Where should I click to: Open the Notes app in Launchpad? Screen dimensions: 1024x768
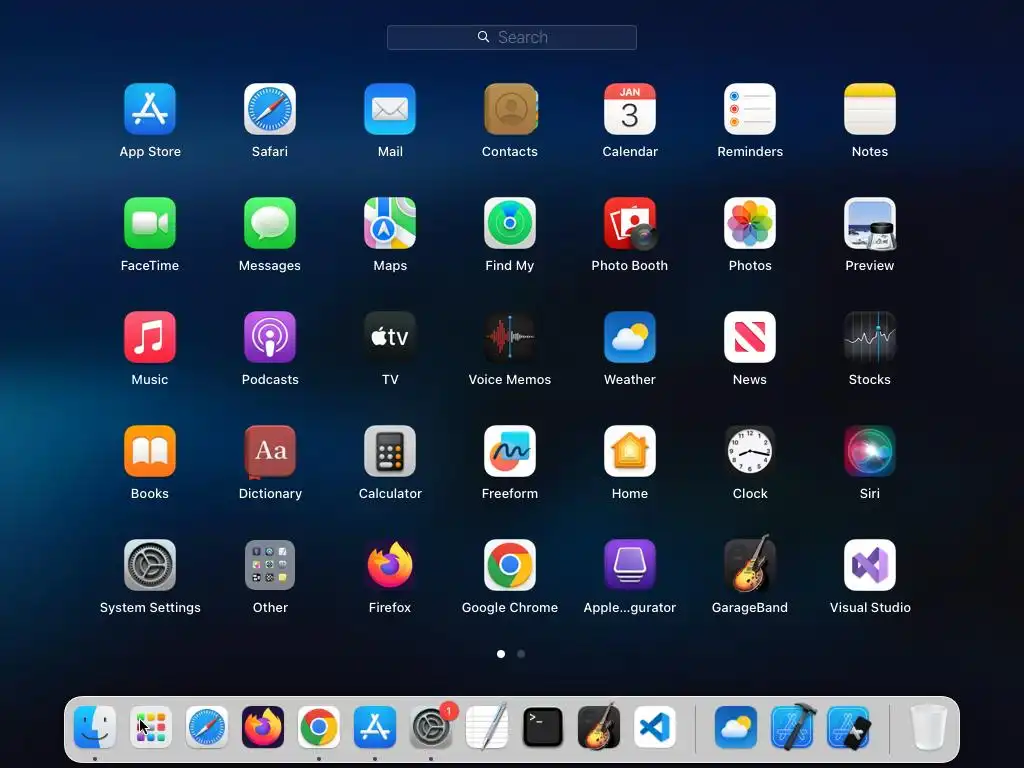[x=870, y=109]
